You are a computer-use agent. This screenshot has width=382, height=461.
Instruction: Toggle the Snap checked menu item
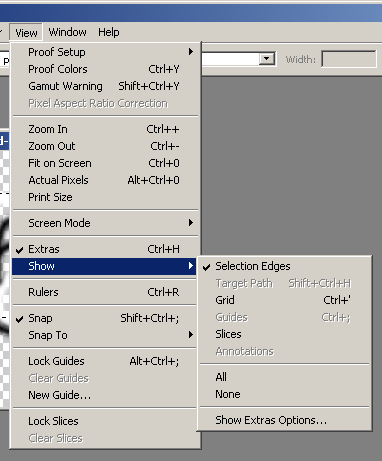(104, 318)
